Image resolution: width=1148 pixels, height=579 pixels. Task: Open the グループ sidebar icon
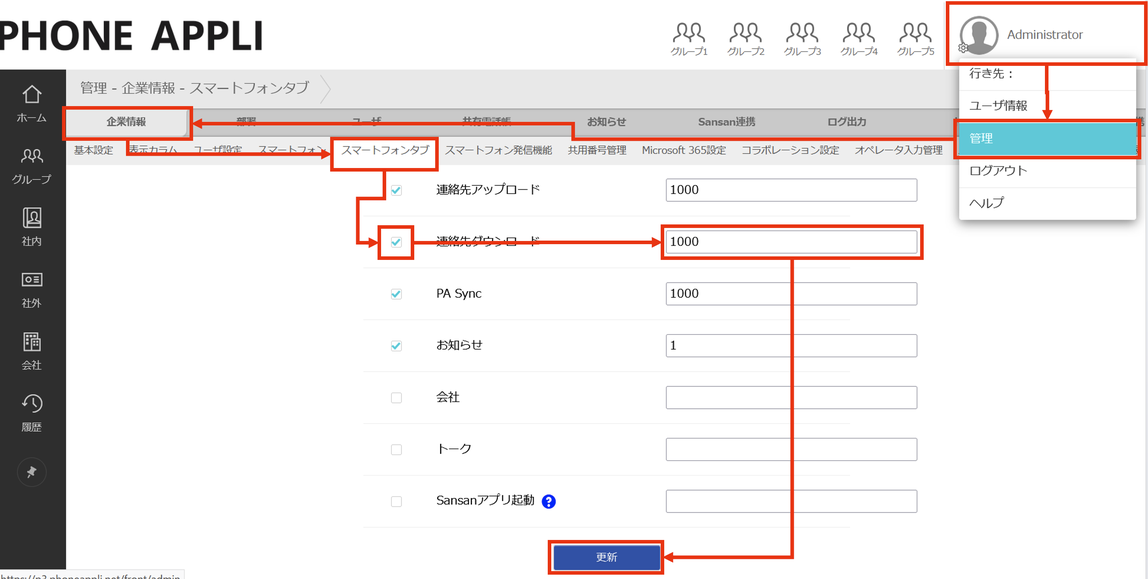click(31, 165)
